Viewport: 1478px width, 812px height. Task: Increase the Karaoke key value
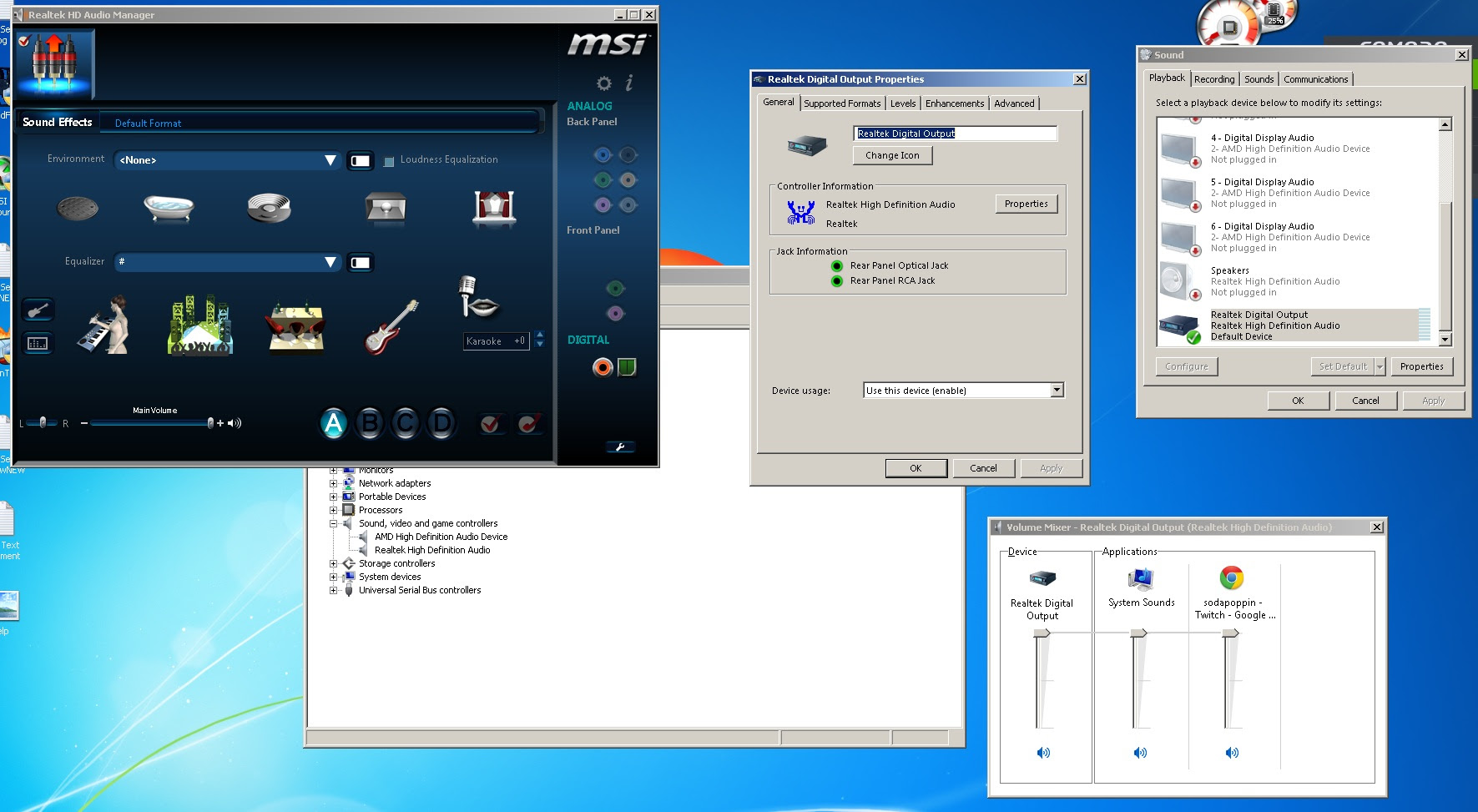pyautogui.click(x=540, y=335)
